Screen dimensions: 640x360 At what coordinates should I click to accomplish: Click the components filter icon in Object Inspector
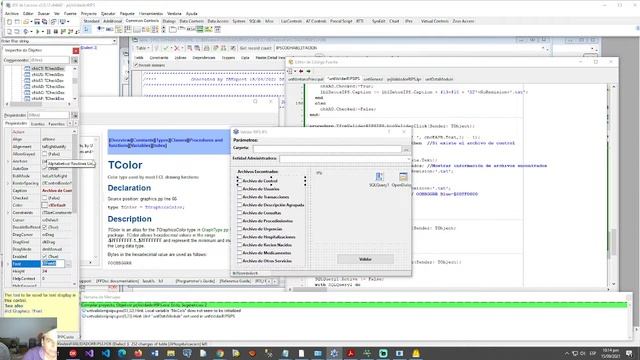[x=75, y=60]
